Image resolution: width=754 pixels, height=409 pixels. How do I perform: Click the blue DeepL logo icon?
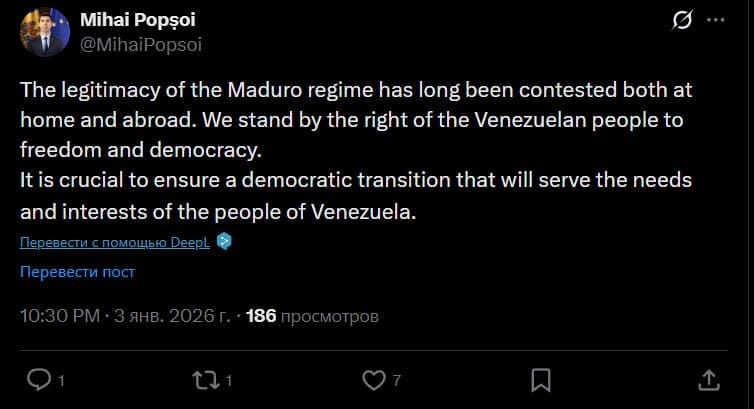pyautogui.click(x=225, y=241)
